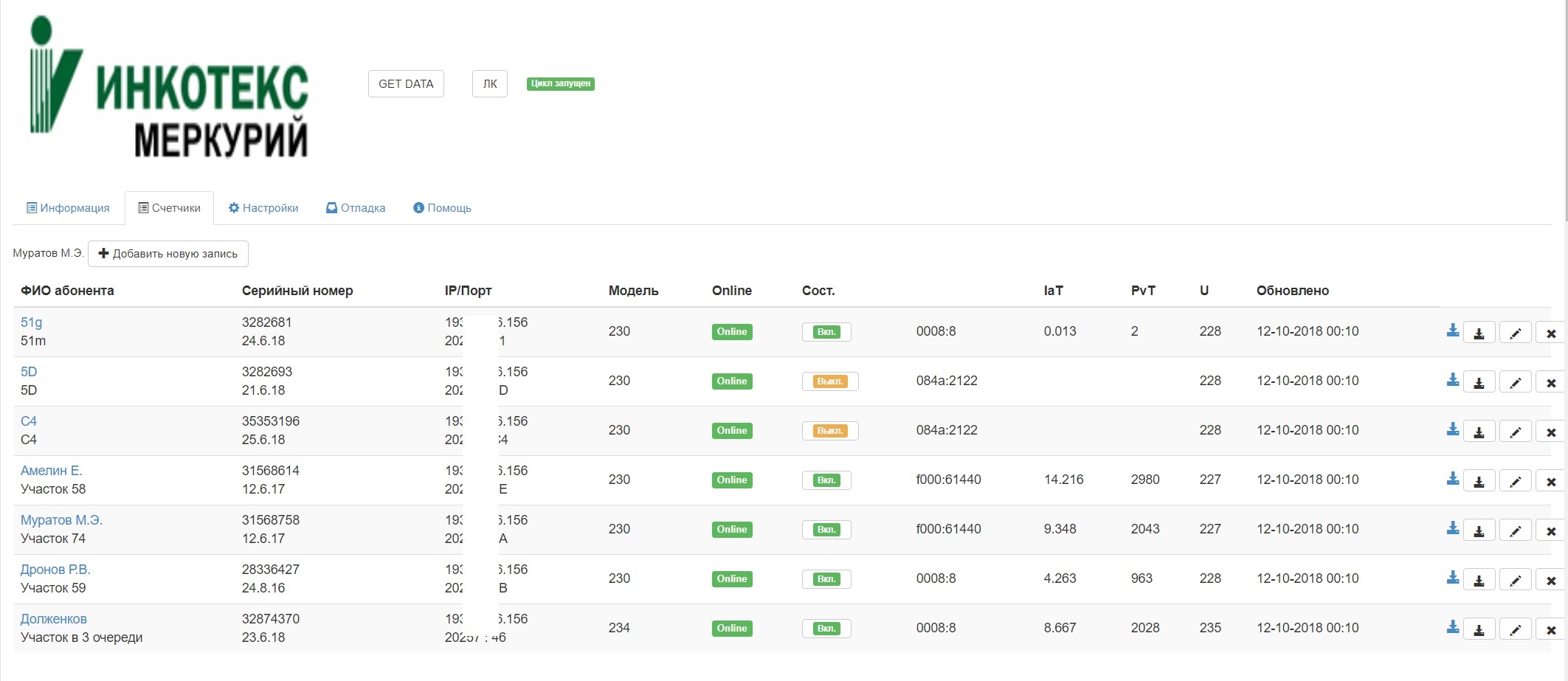Remove the Долженков row via the X button

(x=1550, y=629)
